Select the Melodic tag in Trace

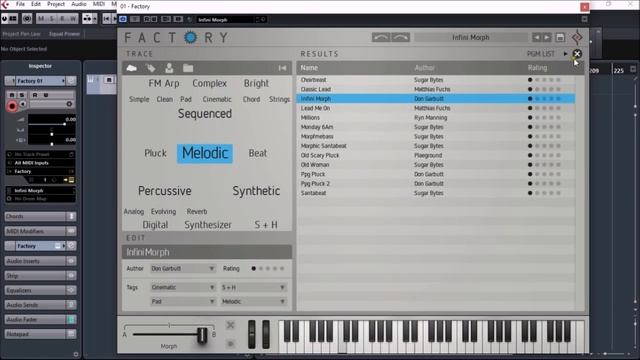[204, 153]
